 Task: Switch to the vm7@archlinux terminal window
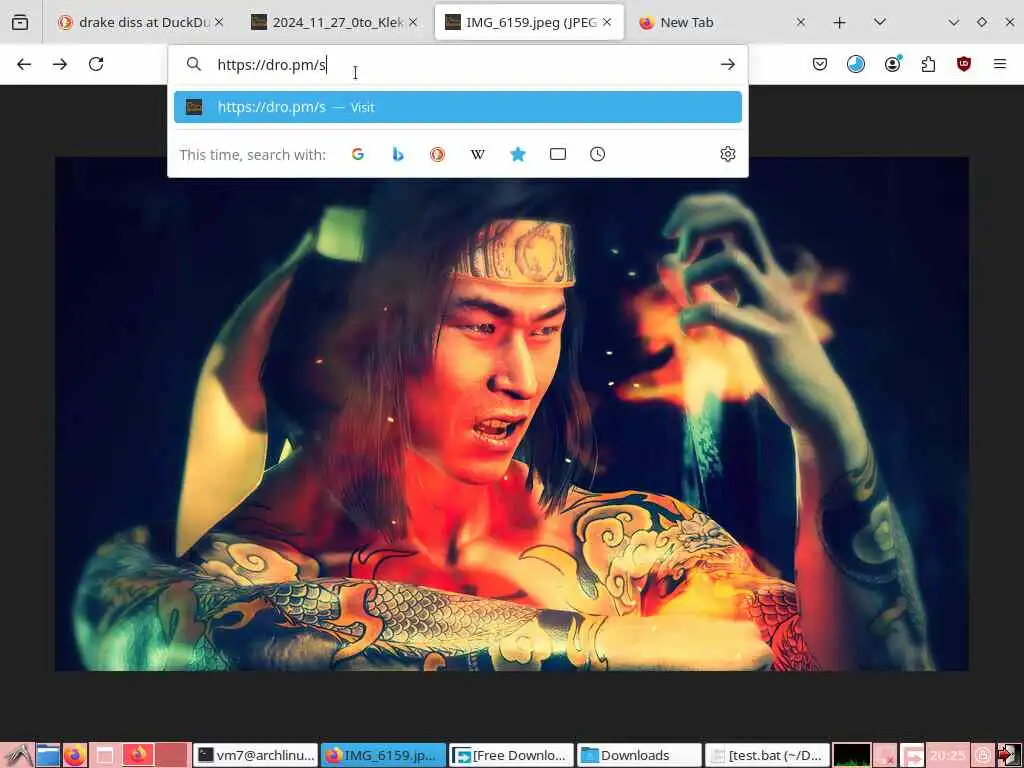[x=256, y=756]
